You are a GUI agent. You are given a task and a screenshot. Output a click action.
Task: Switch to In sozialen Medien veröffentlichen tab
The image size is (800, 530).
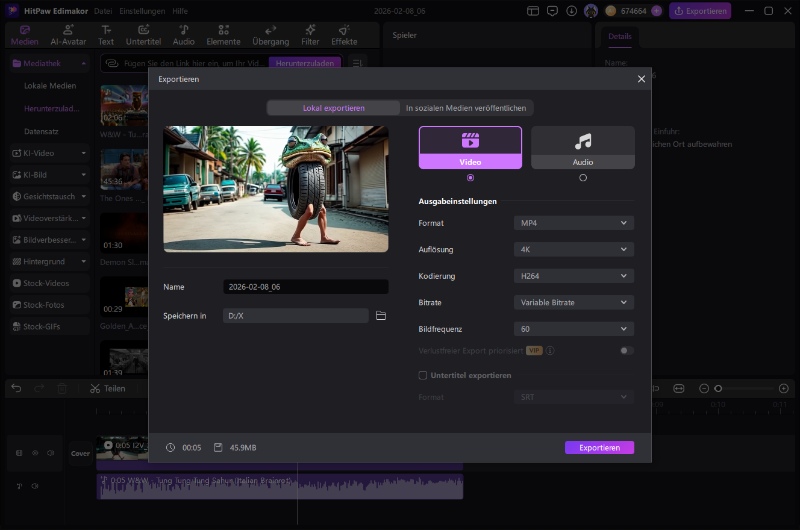(x=465, y=108)
